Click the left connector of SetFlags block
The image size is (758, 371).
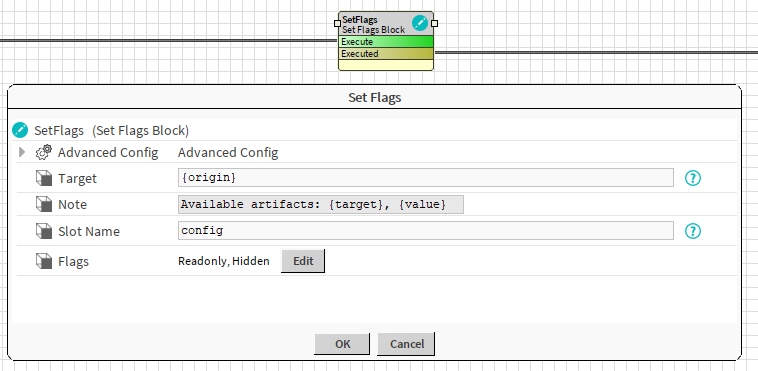(x=337, y=23)
